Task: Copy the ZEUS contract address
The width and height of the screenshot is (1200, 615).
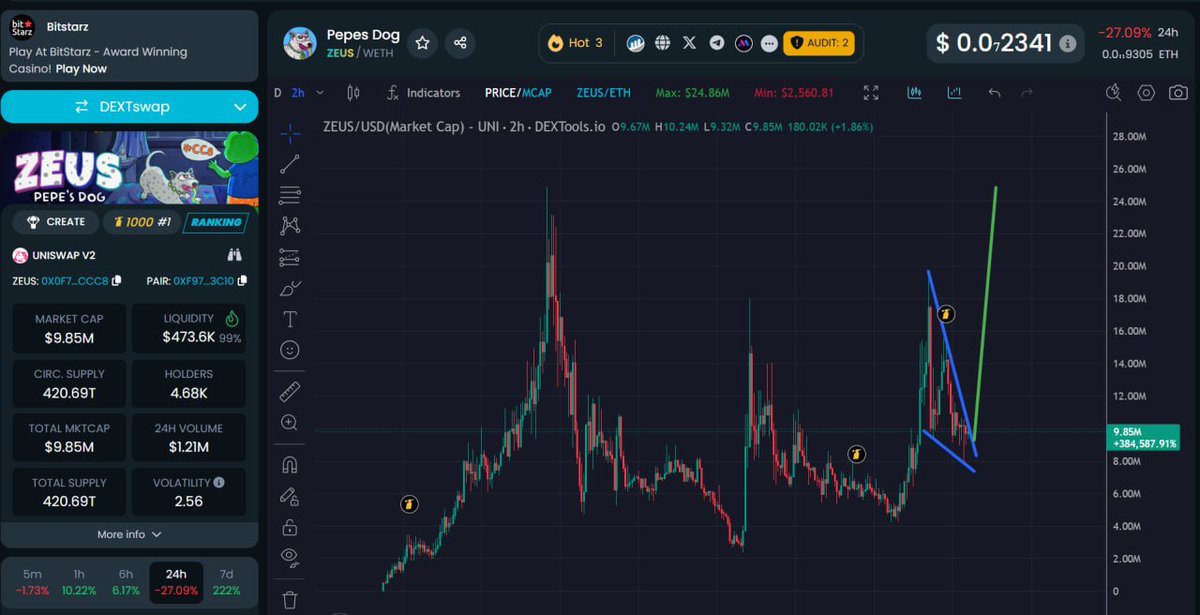Action: coord(117,281)
